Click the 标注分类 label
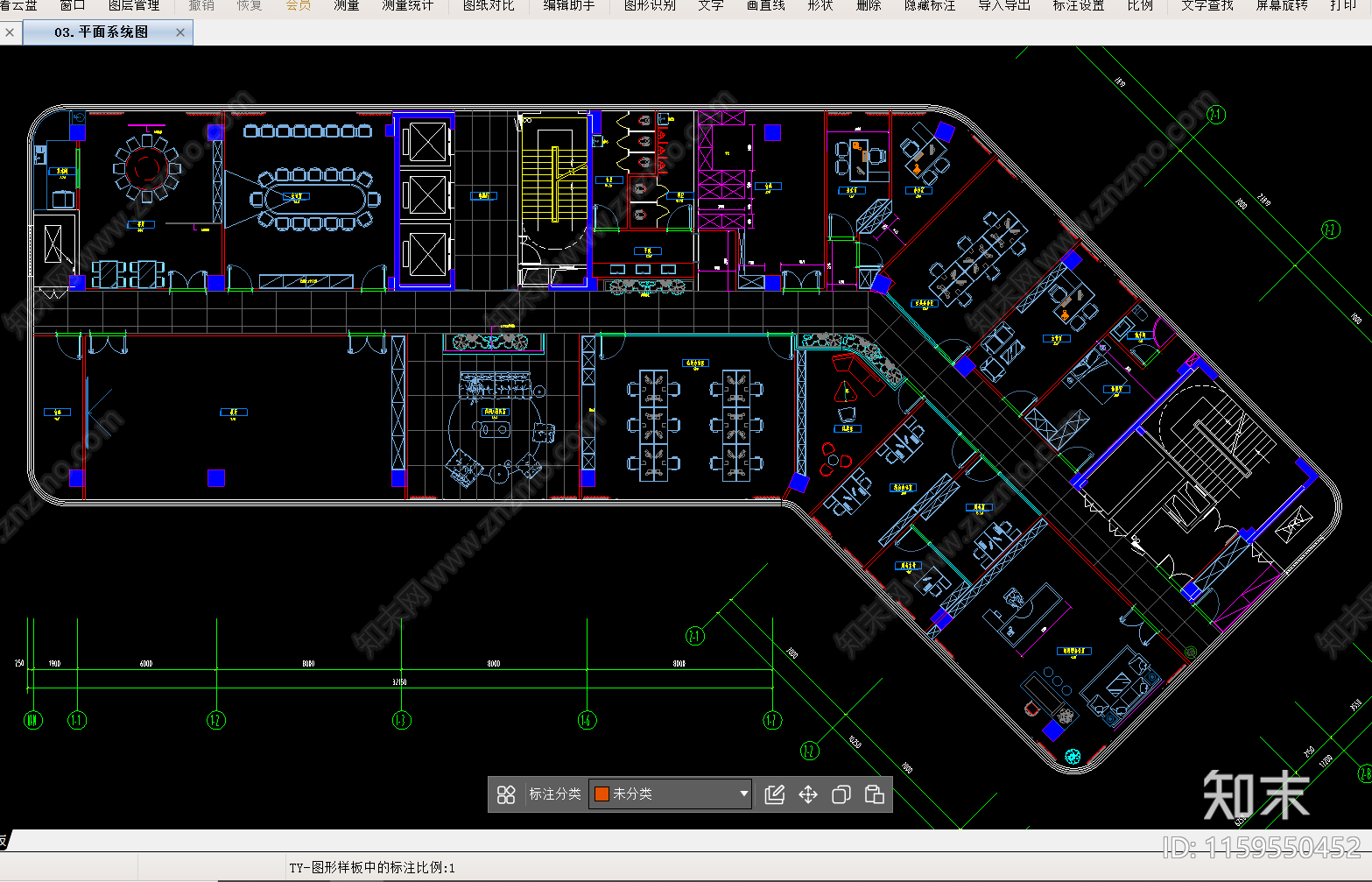The height and width of the screenshot is (882, 1372). 555,794
